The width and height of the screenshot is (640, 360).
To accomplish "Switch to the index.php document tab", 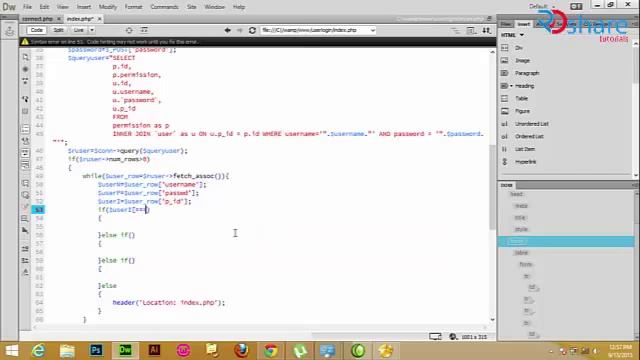I will point(80,19).
